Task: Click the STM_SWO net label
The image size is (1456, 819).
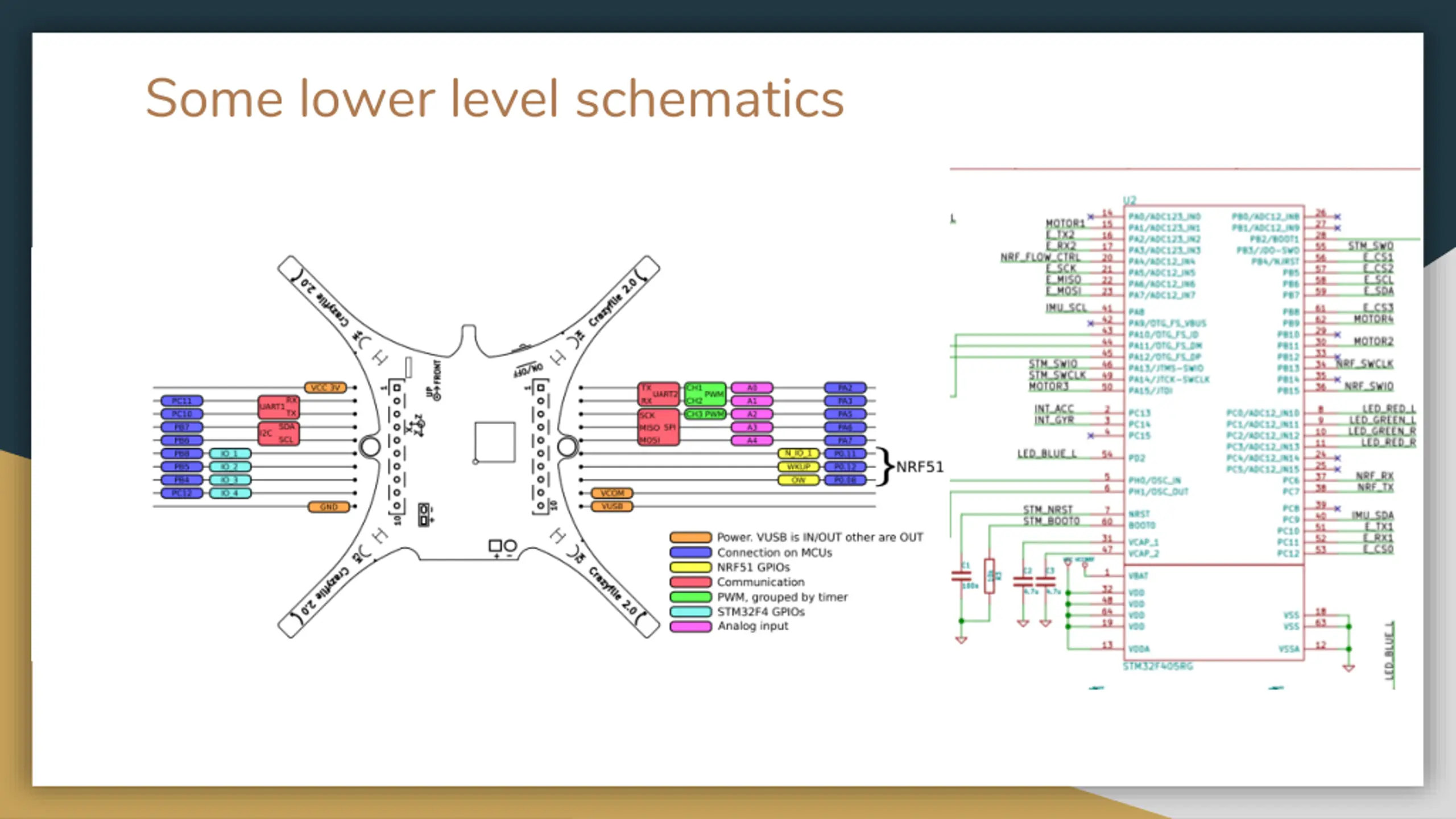Action: 1371,246
